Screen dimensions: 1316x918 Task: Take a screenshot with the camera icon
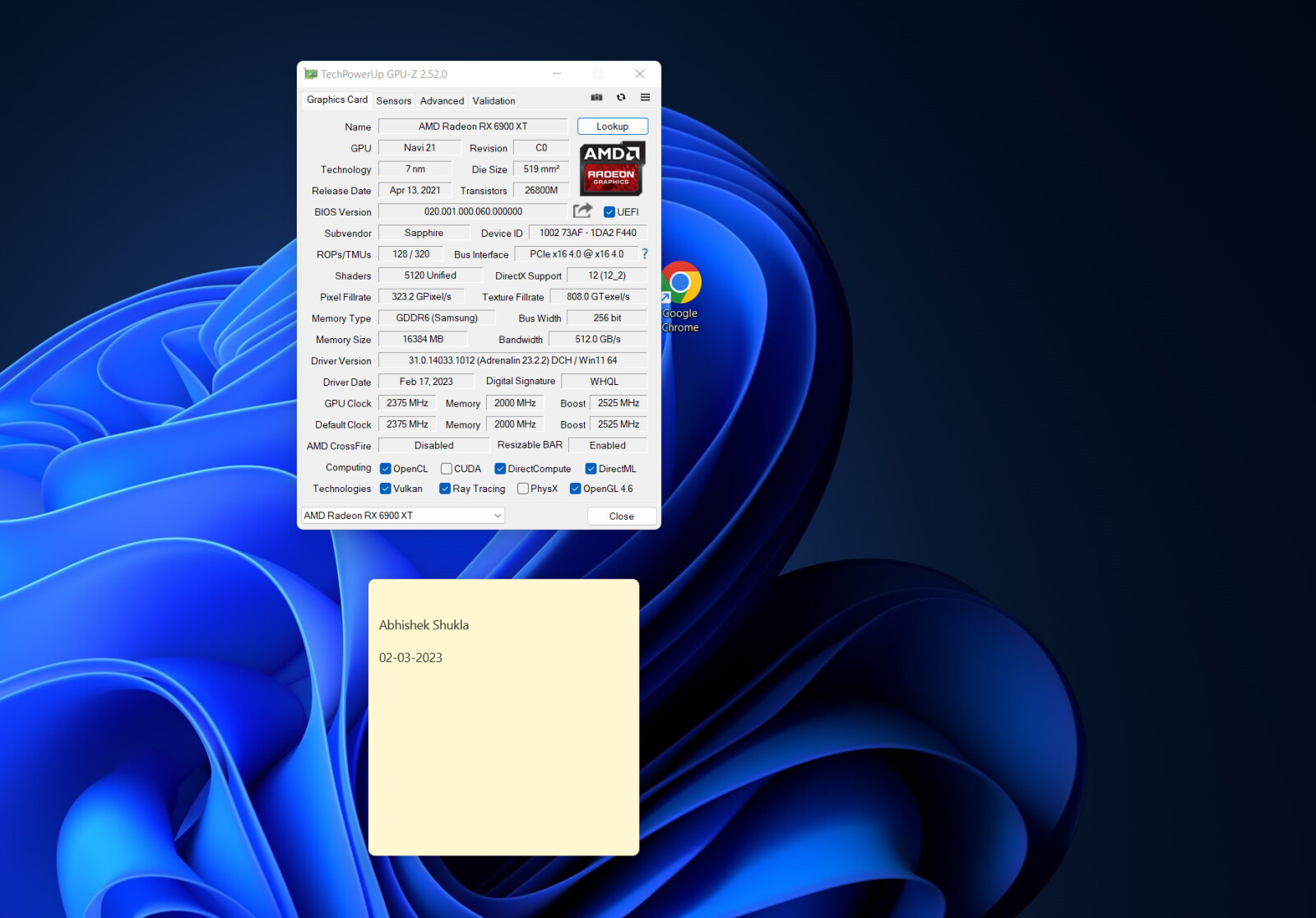point(596,98)
